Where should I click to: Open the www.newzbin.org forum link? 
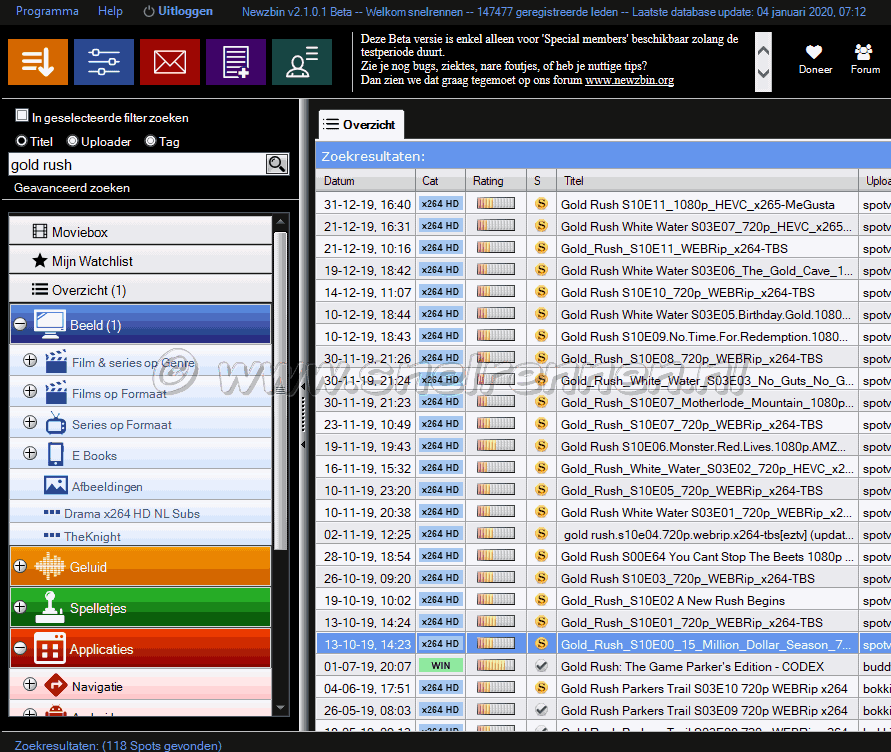coord(630,80)
